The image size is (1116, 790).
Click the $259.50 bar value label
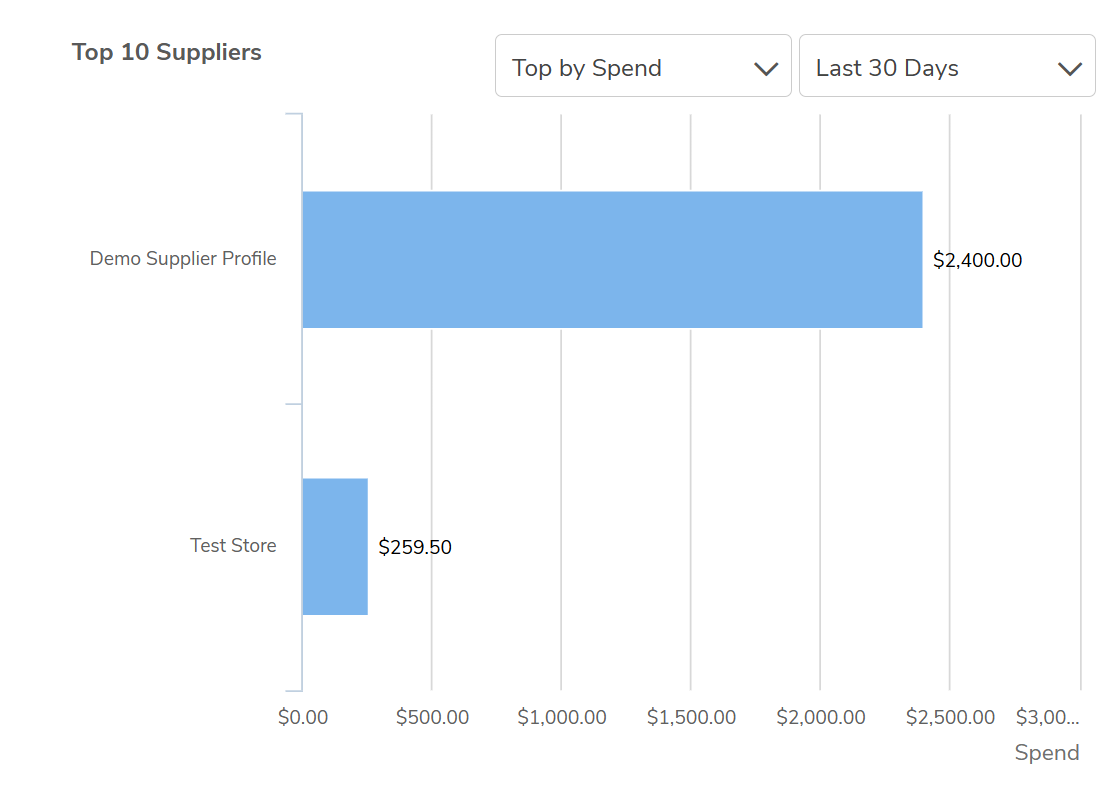click(x=415, y=548)
